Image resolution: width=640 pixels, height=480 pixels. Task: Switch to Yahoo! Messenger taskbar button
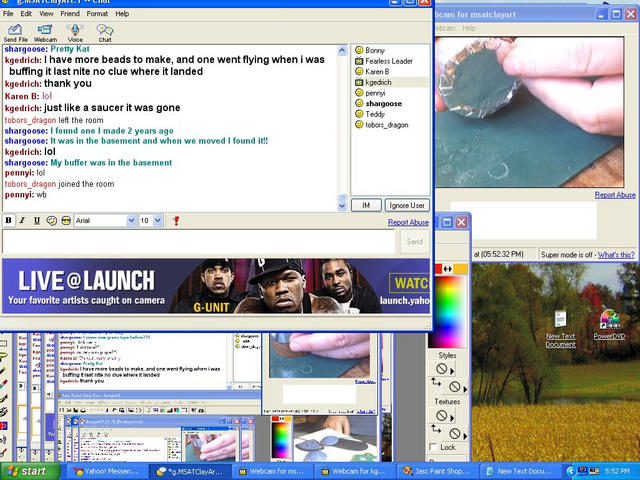[106, 471]
